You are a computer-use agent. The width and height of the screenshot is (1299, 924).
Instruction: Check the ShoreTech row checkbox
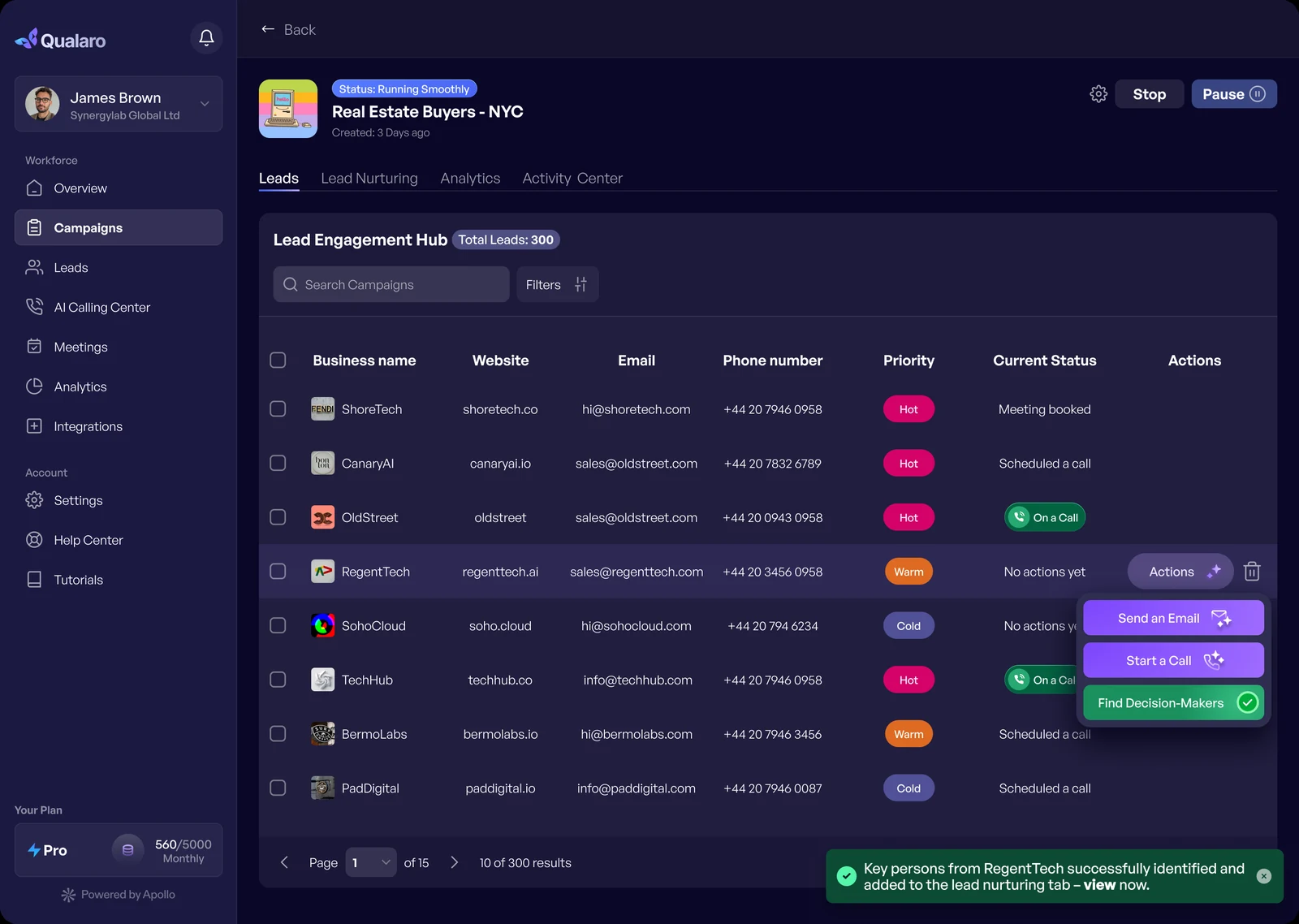[x=278, y=409]
